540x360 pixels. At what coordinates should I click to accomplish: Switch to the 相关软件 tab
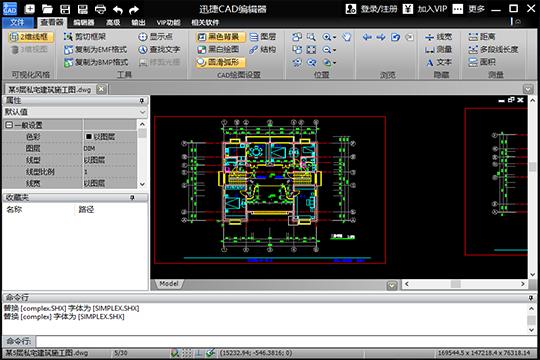(x=205, y=22)
